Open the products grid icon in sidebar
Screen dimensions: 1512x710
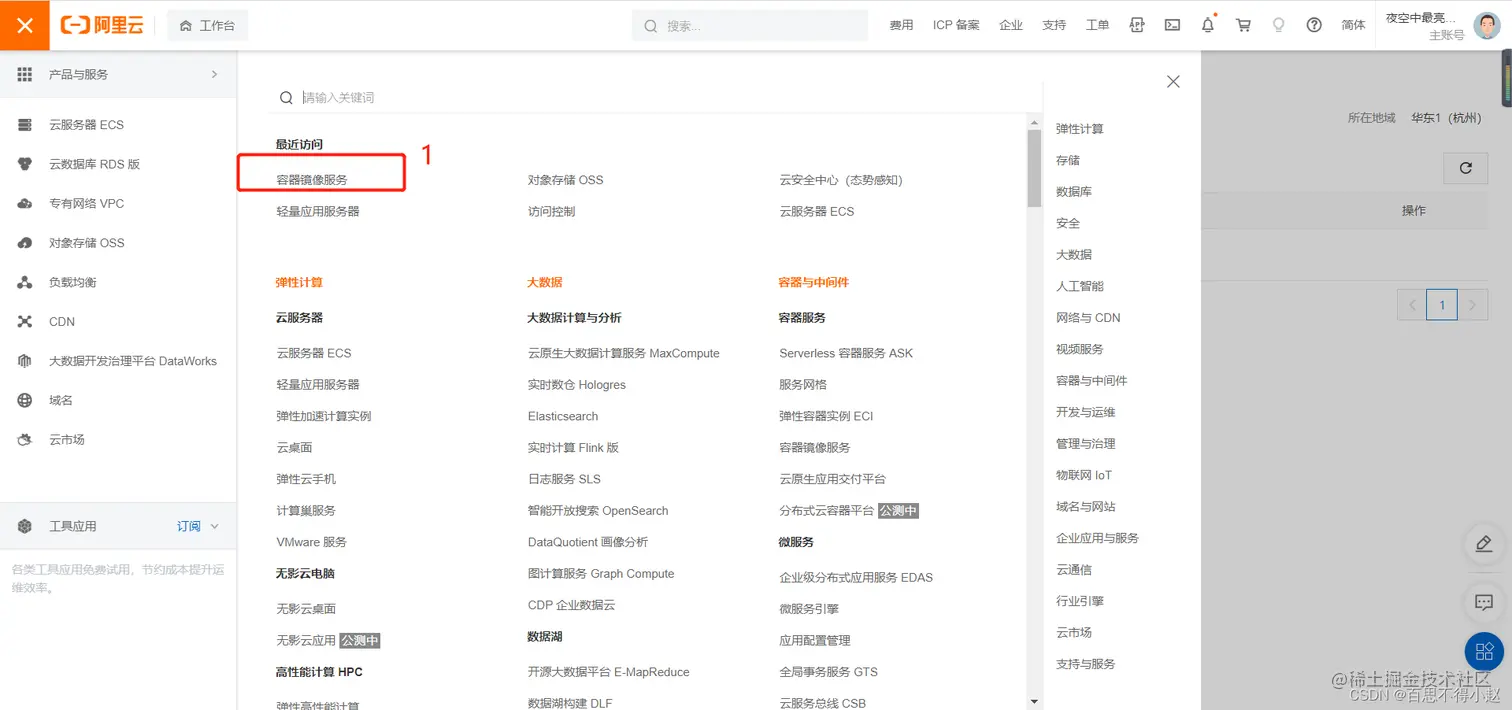click(x=24, y=73)
